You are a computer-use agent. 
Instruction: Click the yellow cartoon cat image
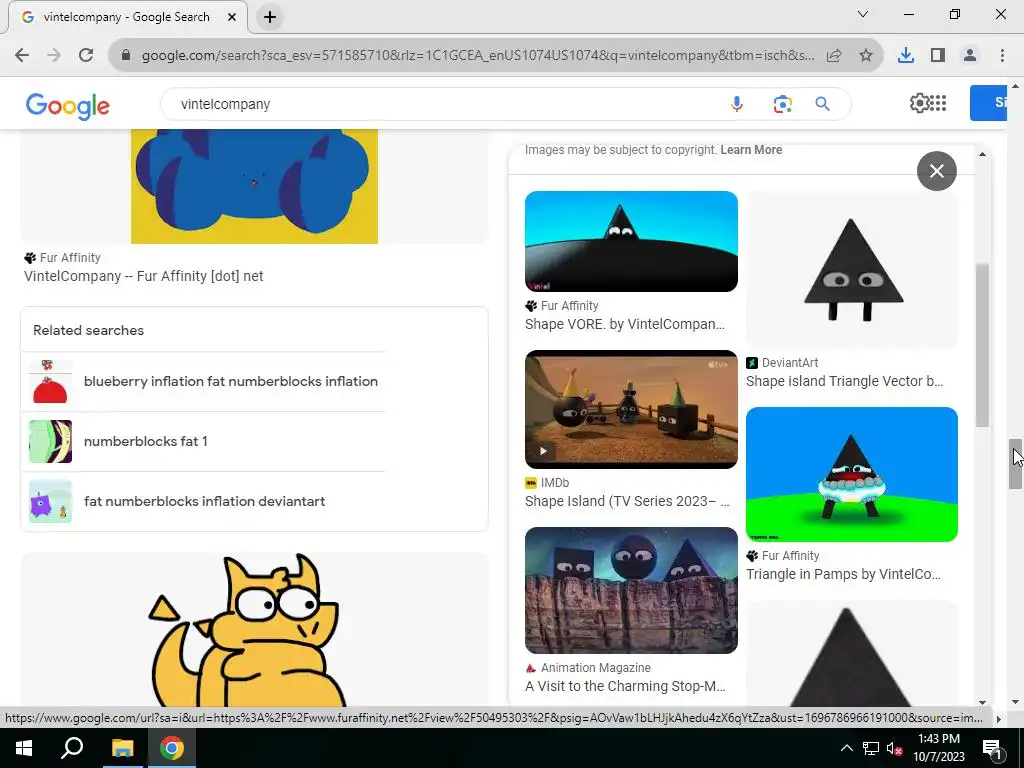[x=255, y=630]
